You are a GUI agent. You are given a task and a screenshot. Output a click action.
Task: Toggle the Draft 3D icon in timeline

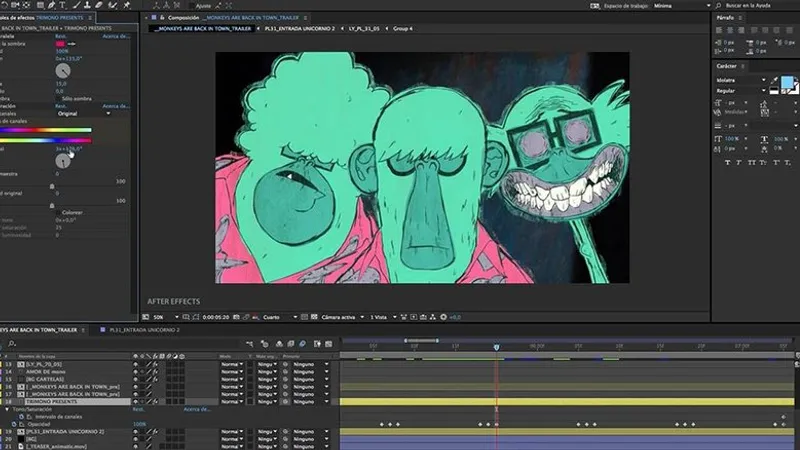[x=264, y=344]
